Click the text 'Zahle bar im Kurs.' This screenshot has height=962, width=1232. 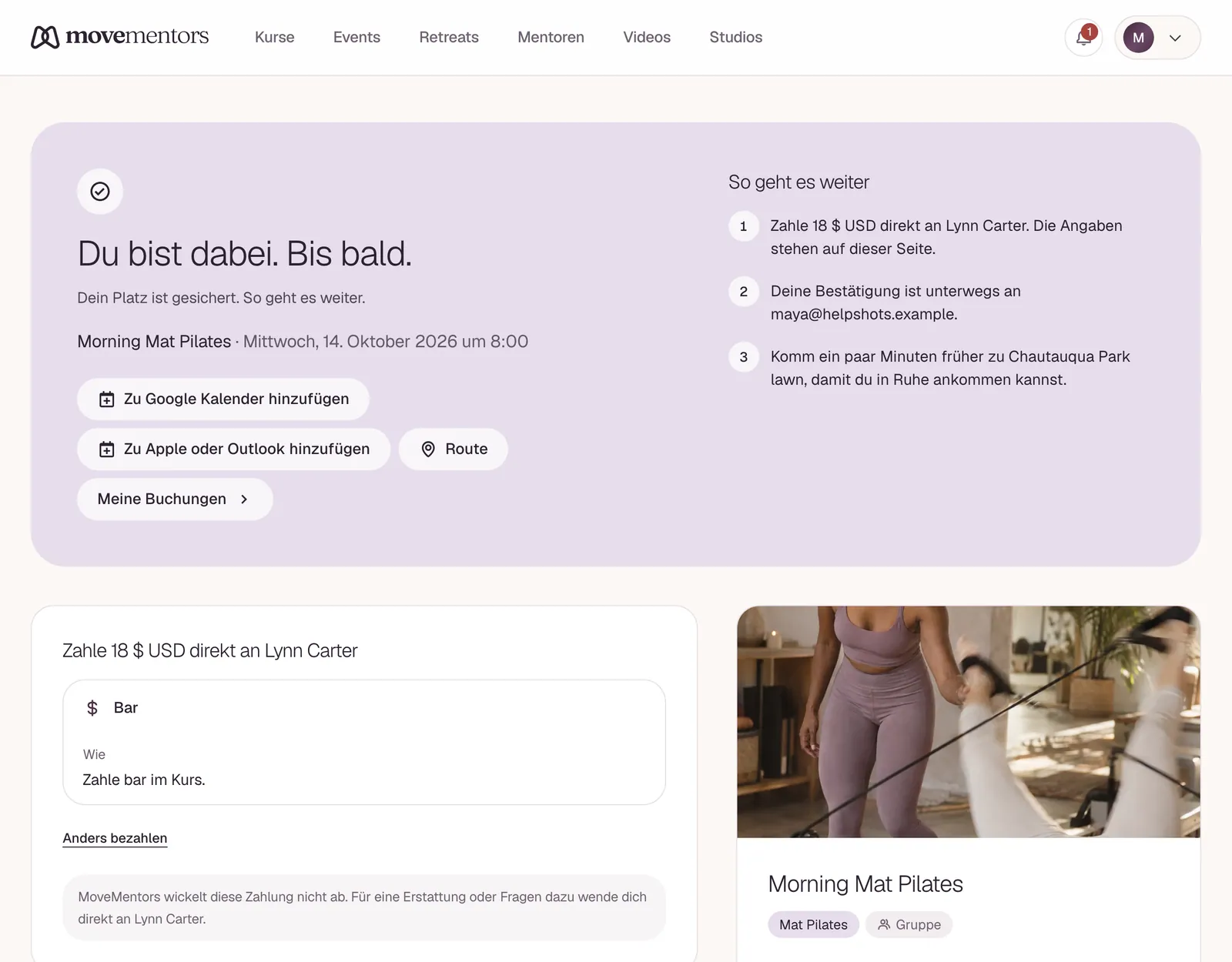144,780
